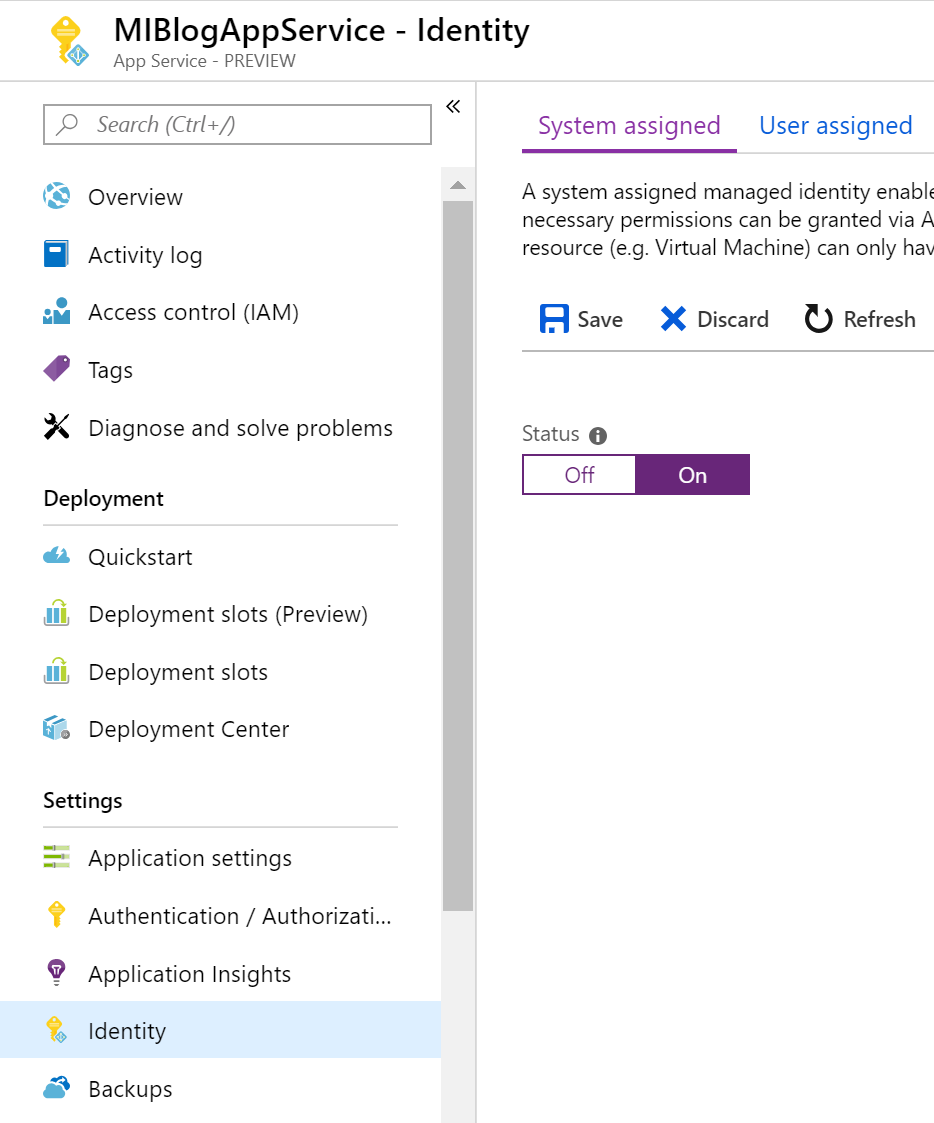Click Diagnose and solve problems tools icon
This screenshot has height=1123, width=934.
[57, 427]
